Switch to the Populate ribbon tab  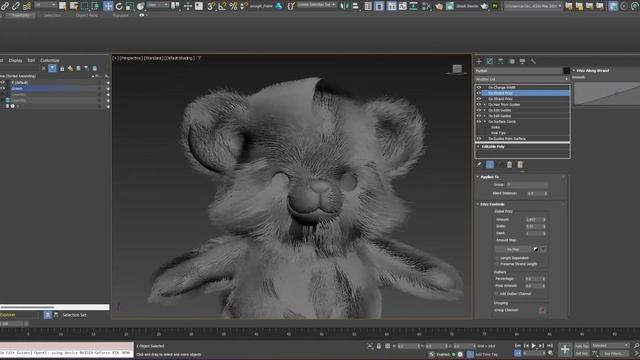point(120,16)
